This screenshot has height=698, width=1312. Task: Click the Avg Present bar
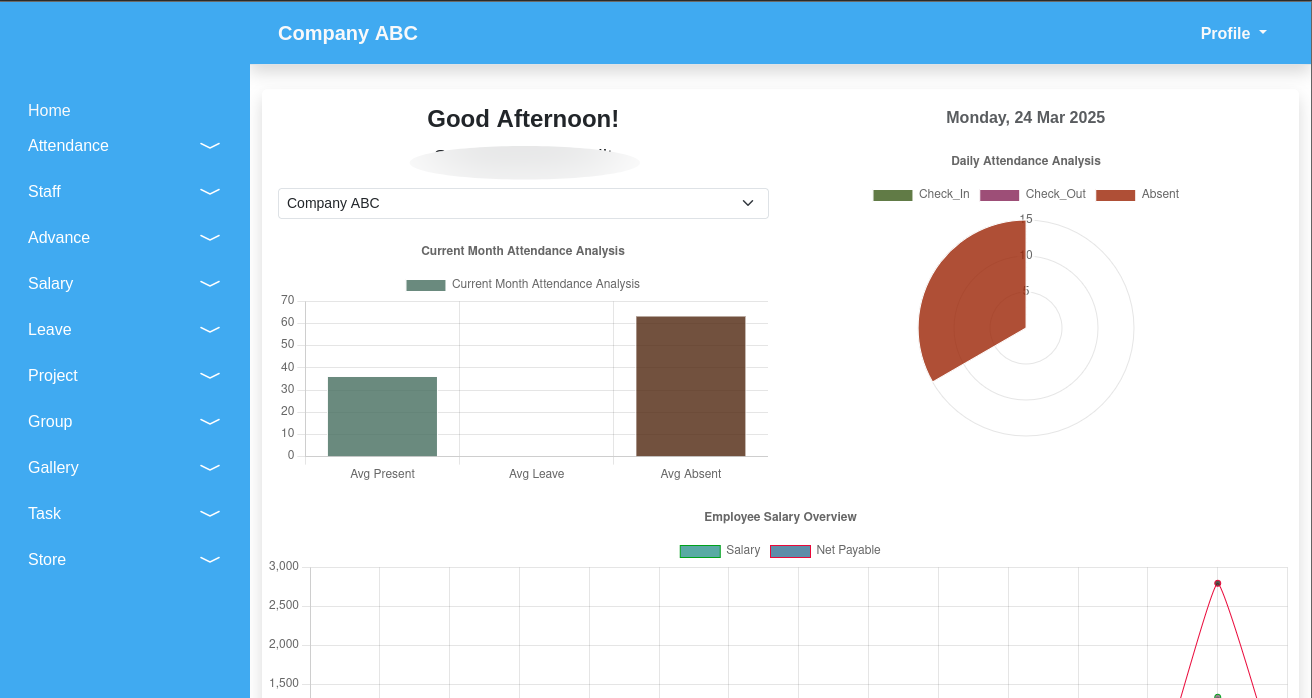tap(382, 416)
